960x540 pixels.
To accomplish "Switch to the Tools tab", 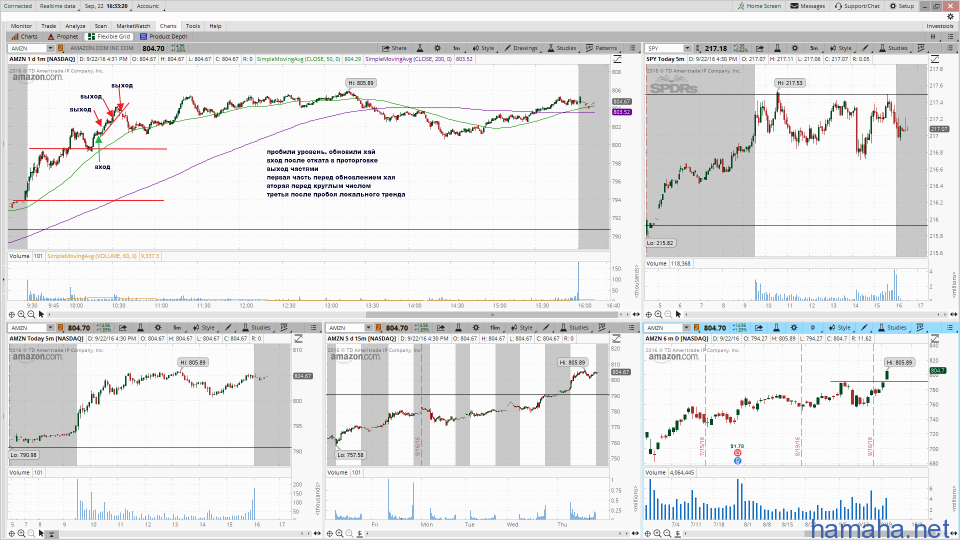I will [193, 26].
